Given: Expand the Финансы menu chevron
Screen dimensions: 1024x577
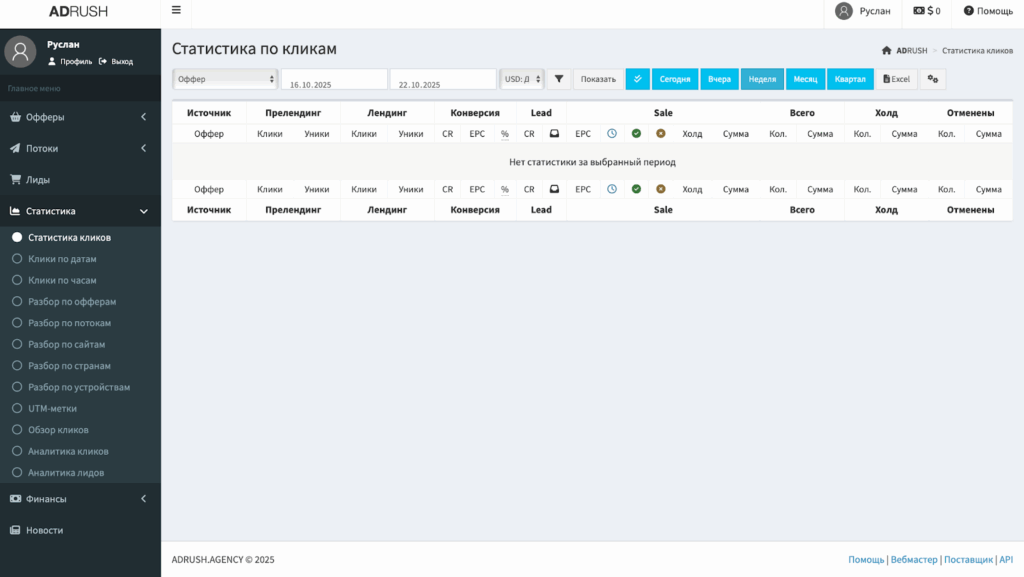Looking at the screenshot, I should [144, 499].
